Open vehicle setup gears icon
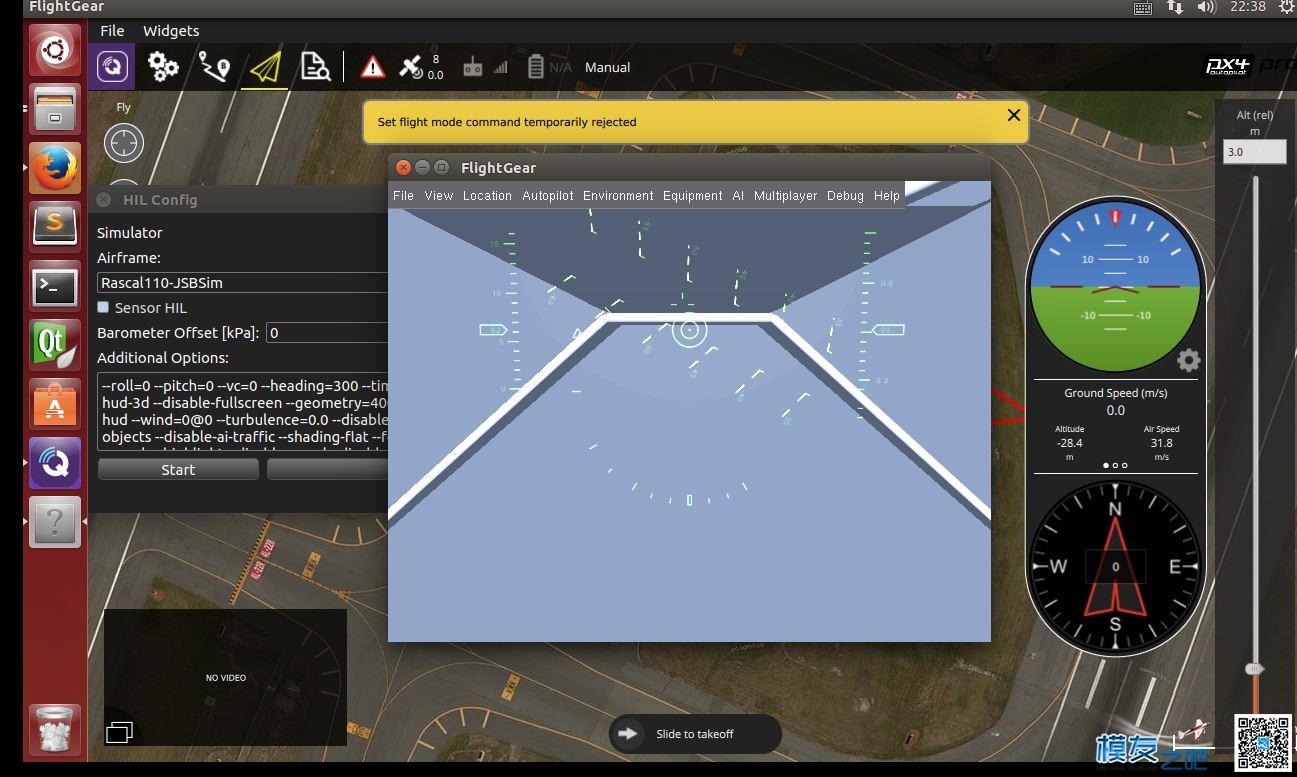Screen dimensions: 1297x777 (163, 67)
